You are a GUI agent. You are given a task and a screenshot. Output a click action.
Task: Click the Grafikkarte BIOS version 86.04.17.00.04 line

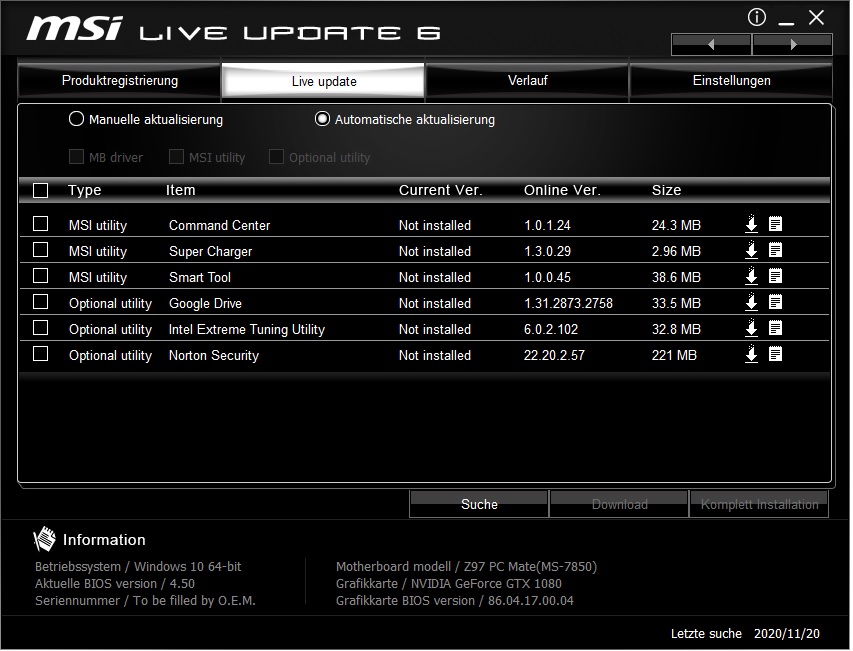pos(455,601)
